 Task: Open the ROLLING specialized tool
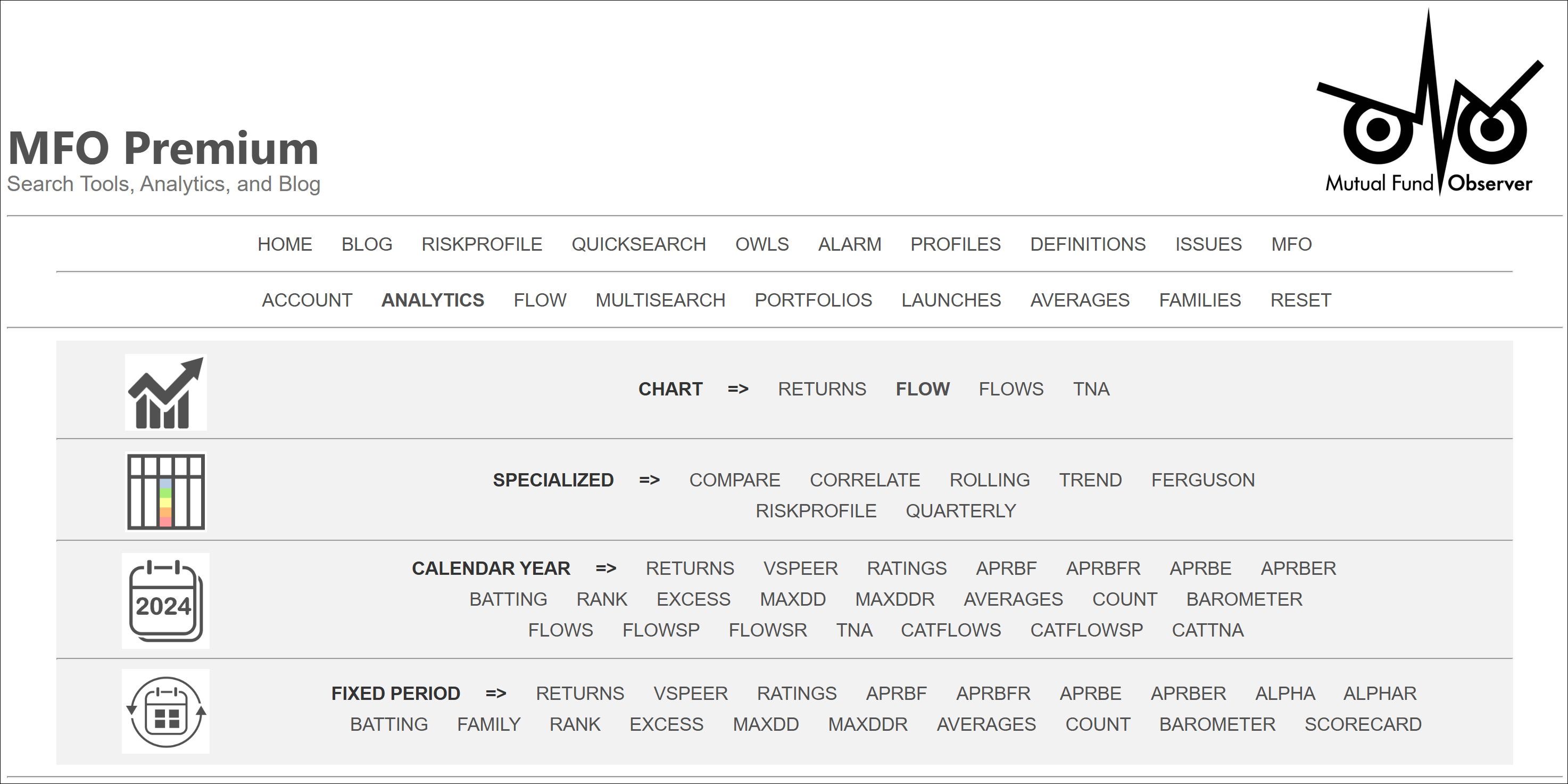click(x=990, y=480)
